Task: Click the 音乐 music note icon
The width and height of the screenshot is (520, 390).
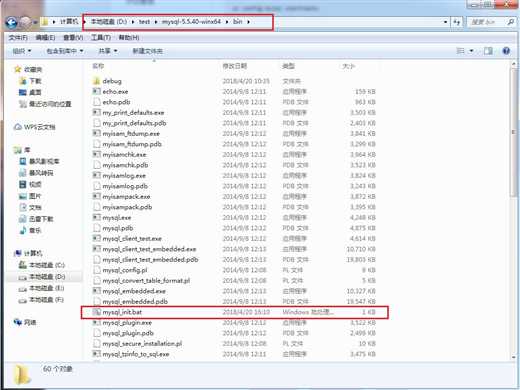Action: point(23,230)
